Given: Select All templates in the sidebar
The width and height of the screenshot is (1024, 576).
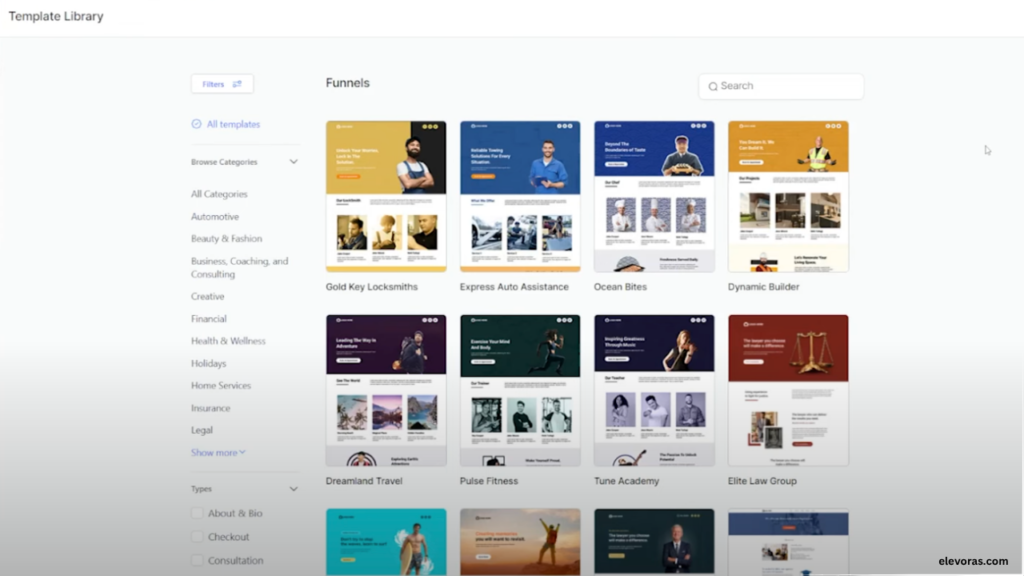Looking at the screenshot, I should (x=233, y=124).
